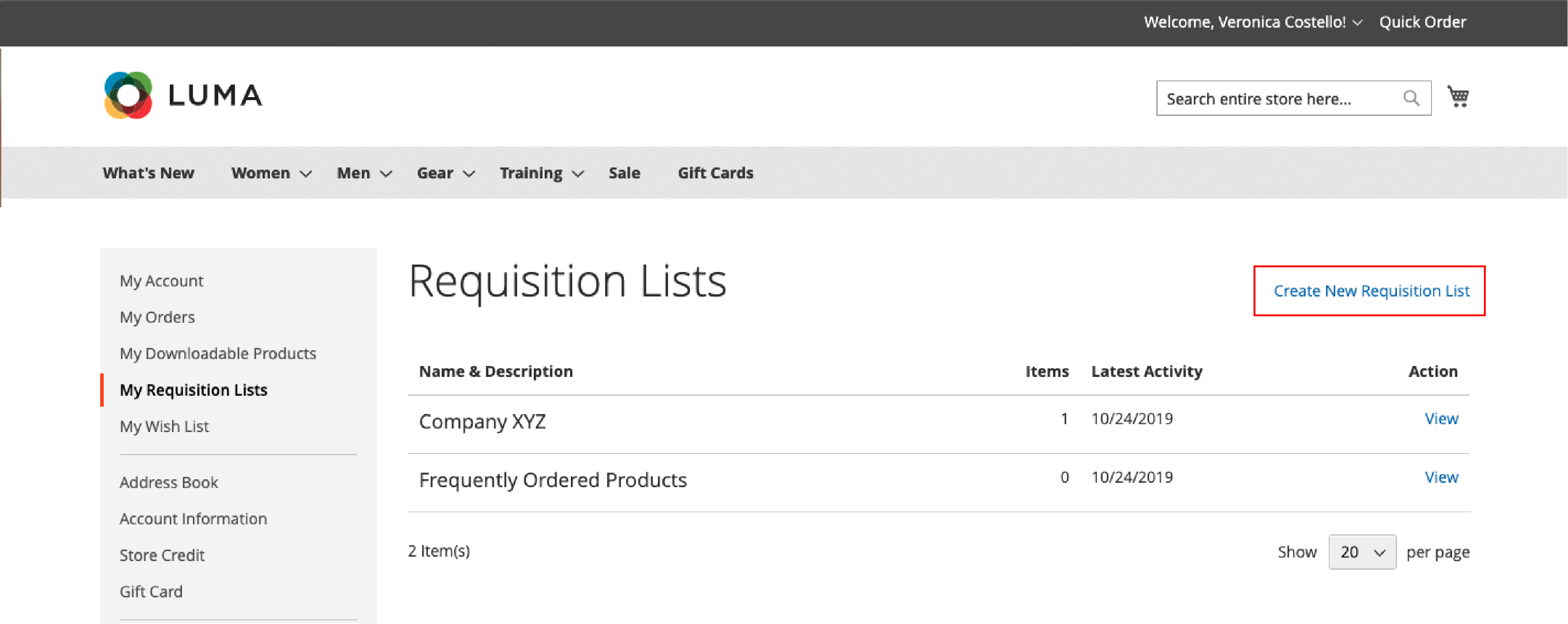View the Company XYZ requisition list
Image resolution: width=1568 pixels, height=624 pixels.
click(x=1442, y=419)
